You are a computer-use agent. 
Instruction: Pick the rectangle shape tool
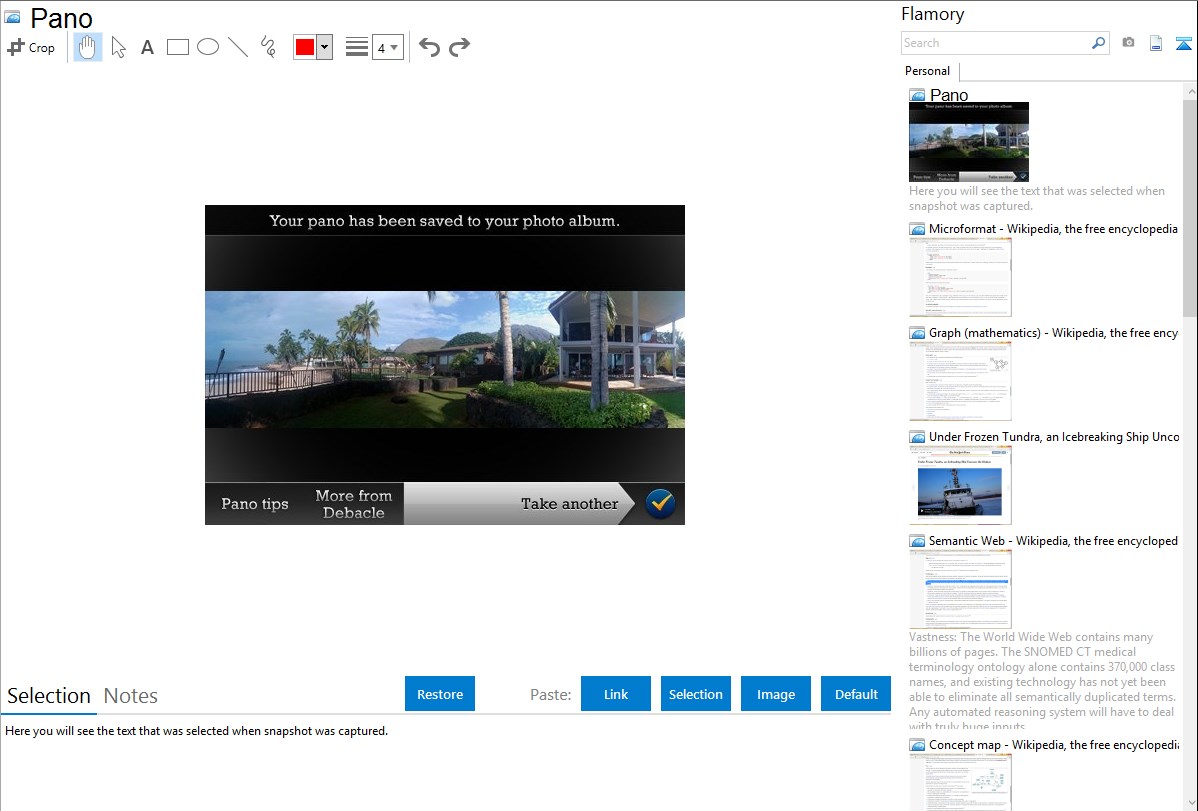pyautogui.click(x=178, y=47)
